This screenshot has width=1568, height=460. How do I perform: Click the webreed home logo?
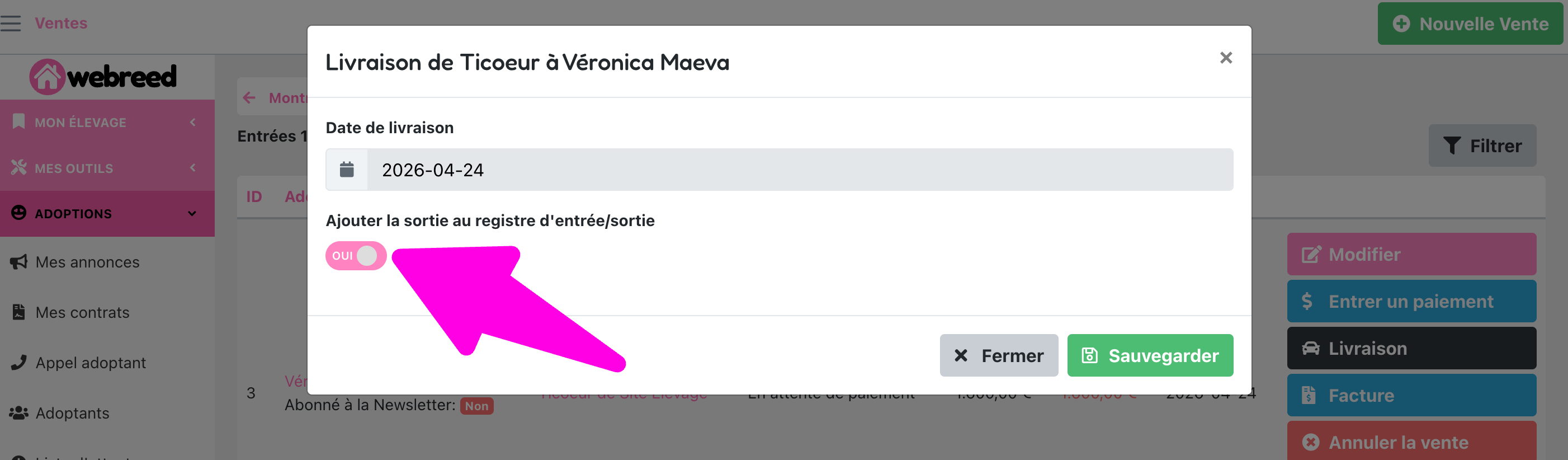tap(103, 77)
